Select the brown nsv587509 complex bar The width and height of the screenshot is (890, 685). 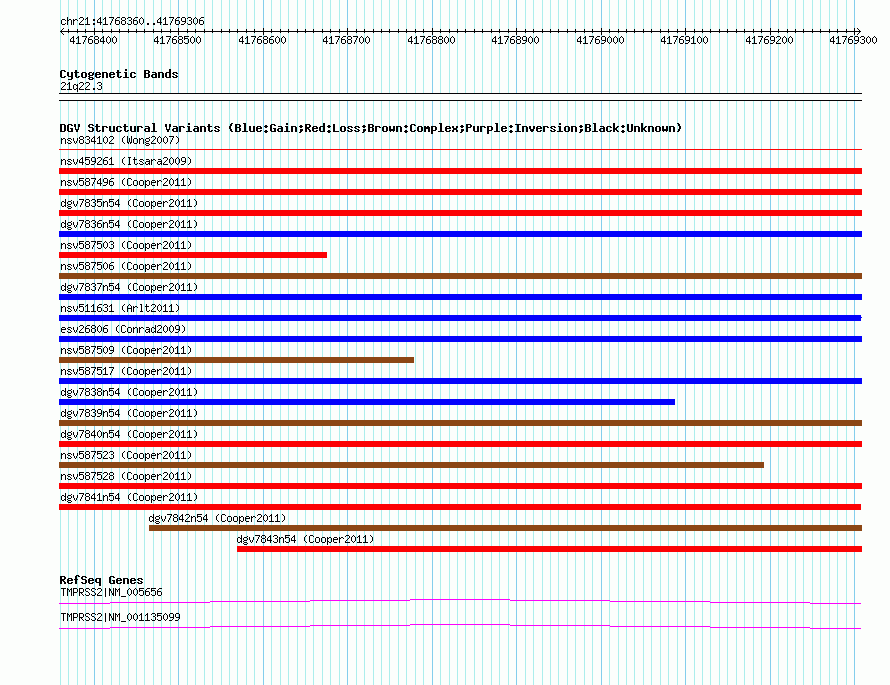(236, 360)
